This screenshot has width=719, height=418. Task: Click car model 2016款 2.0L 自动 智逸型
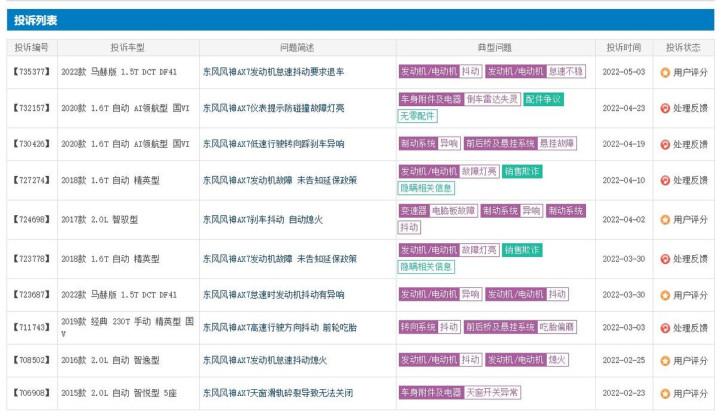coord(111,360)
